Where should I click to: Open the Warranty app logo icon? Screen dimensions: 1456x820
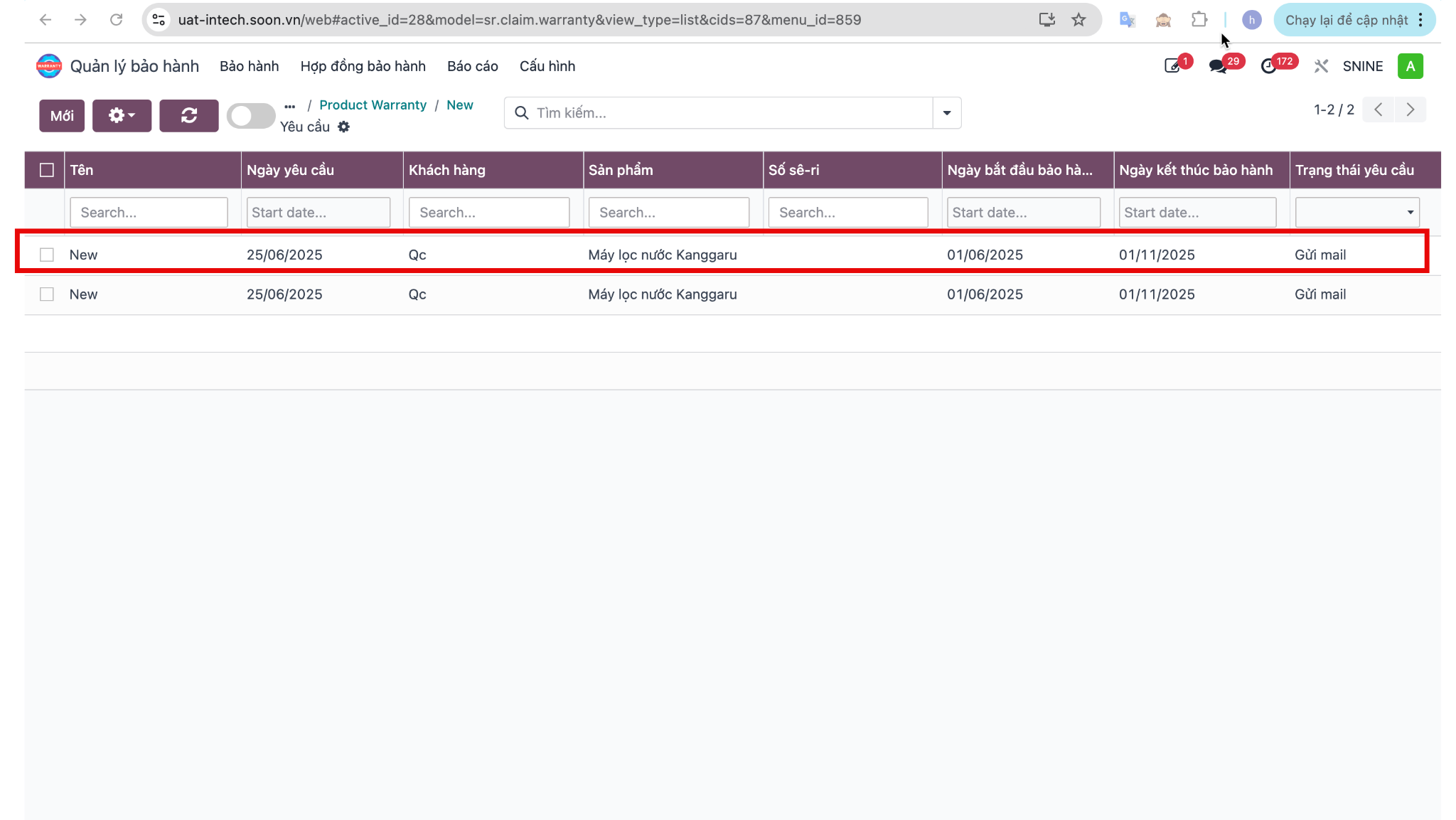(x=49, y=66)
